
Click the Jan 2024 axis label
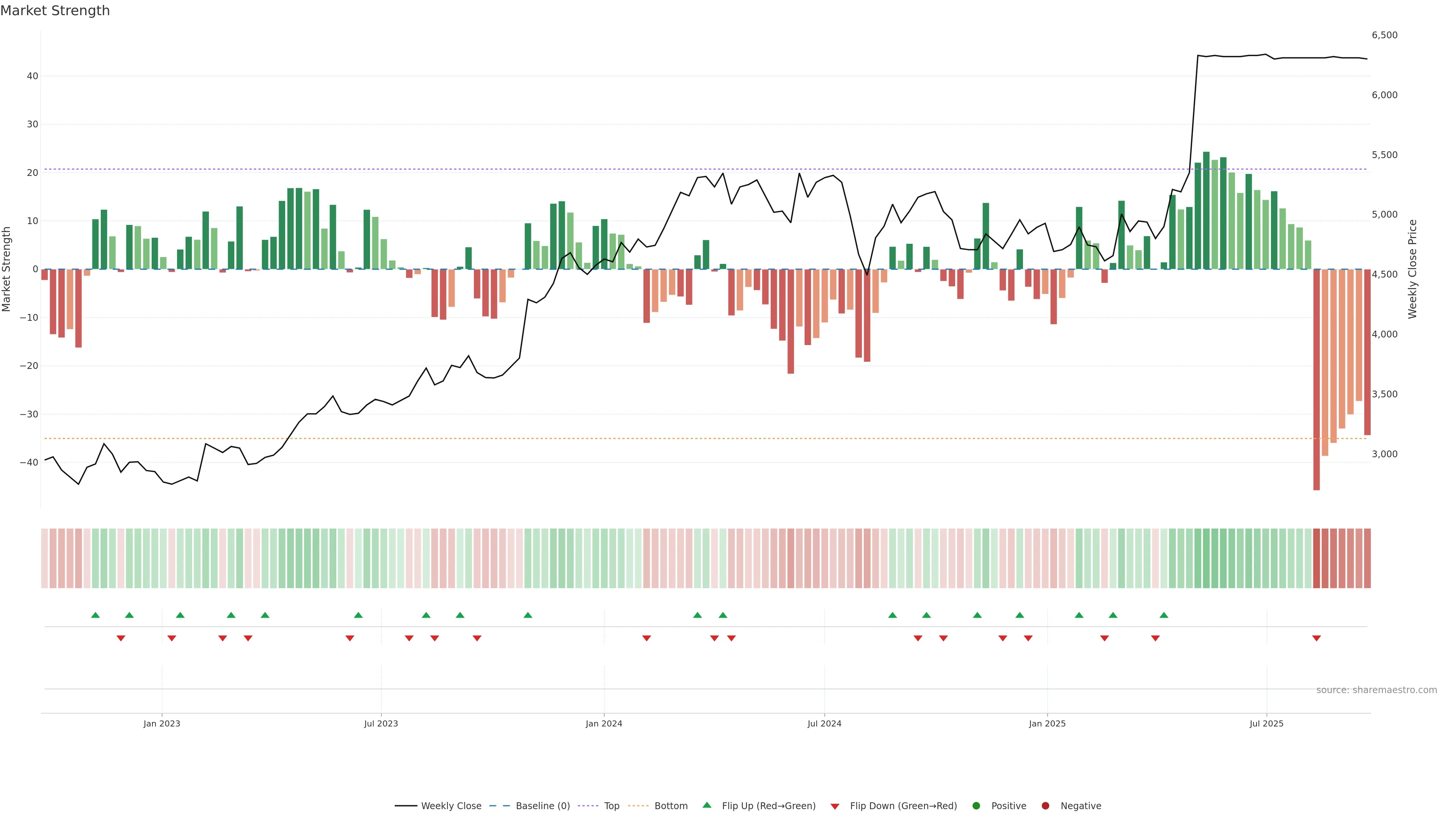(x=604, y=723)
